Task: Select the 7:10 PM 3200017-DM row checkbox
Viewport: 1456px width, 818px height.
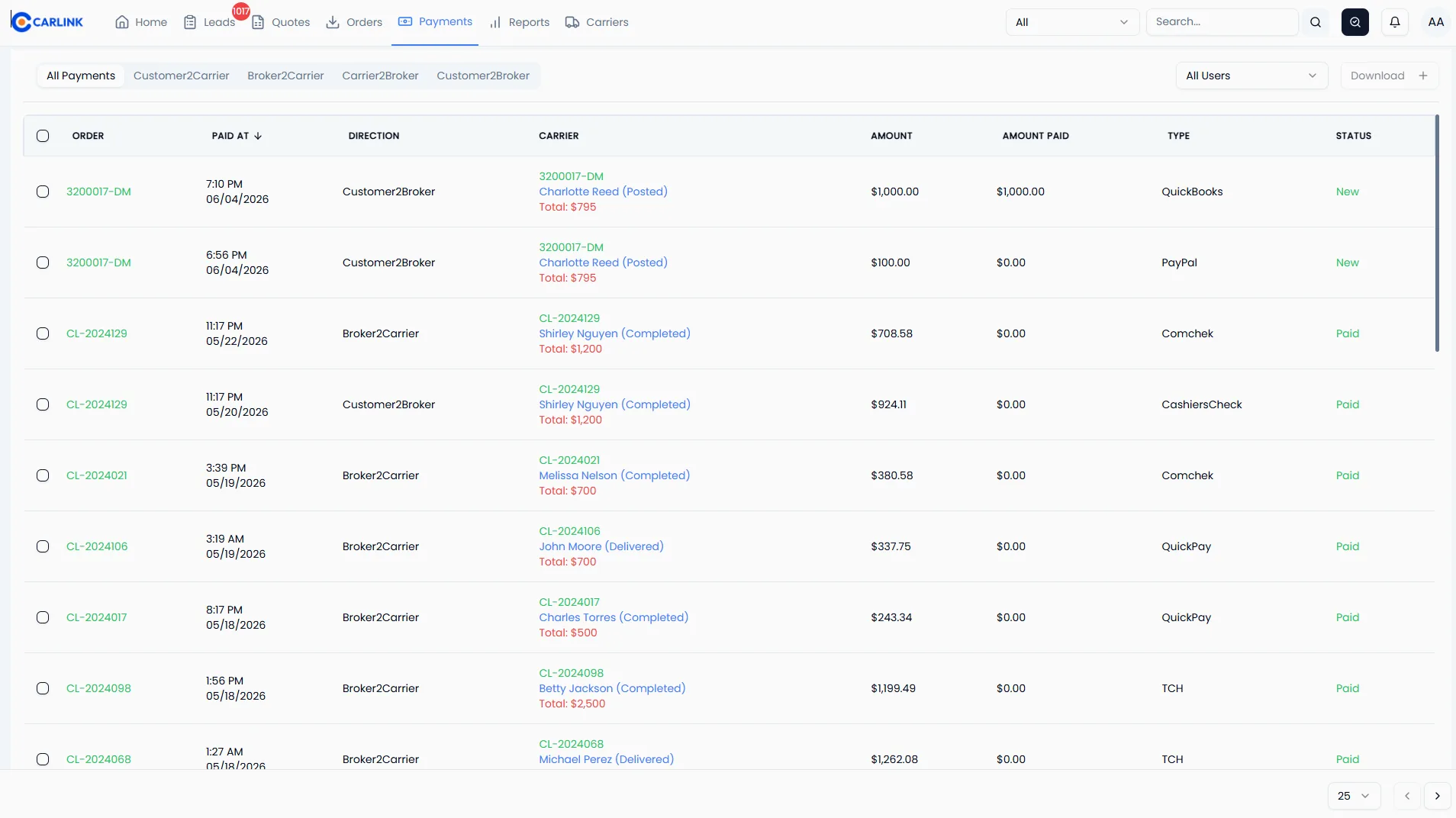Action: click(x=43, y=192)
